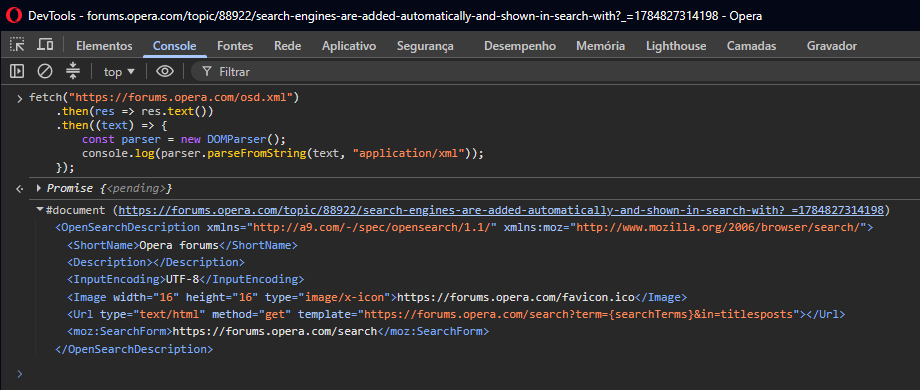
Task: Create a live expression with the eye icon
Action: pos(165,72)
